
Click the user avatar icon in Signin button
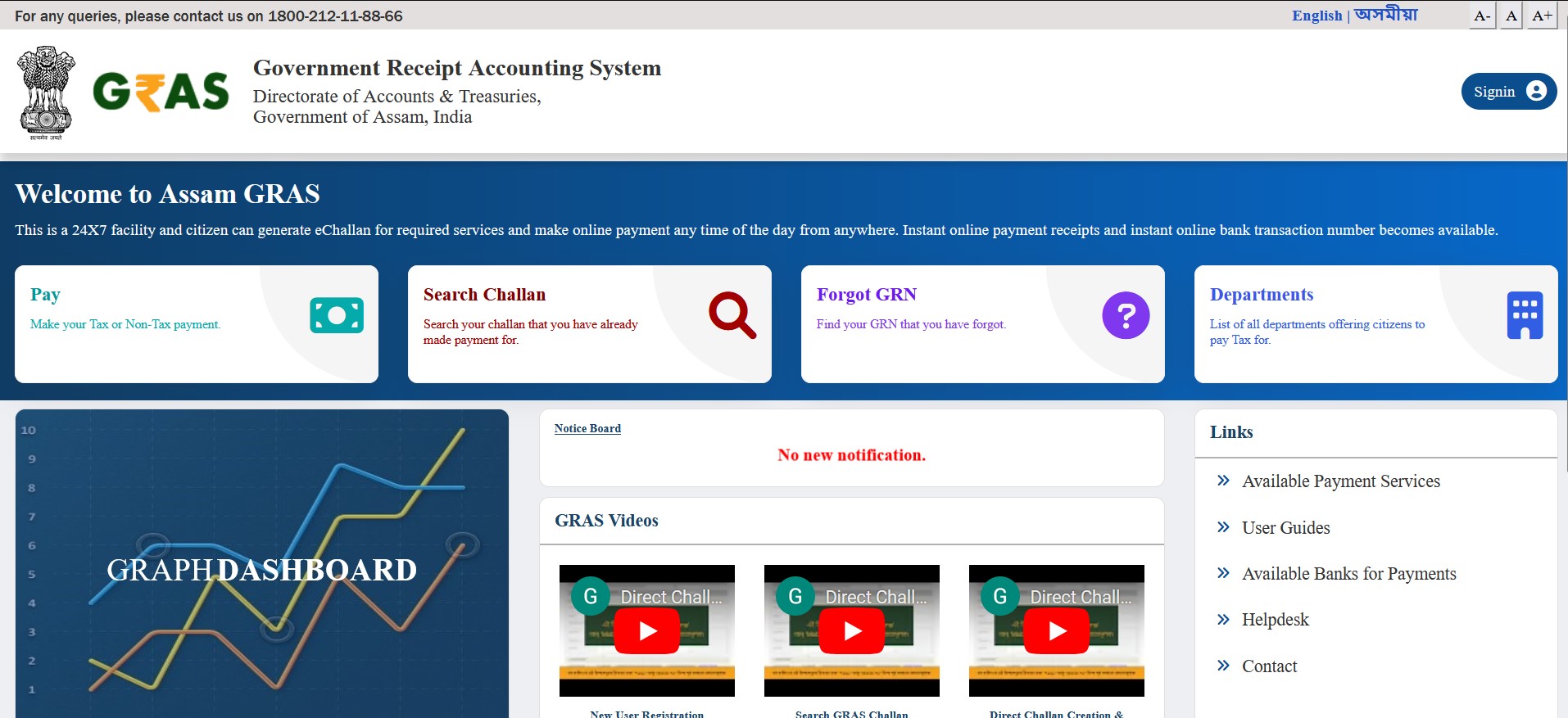tap(1537, 91)
